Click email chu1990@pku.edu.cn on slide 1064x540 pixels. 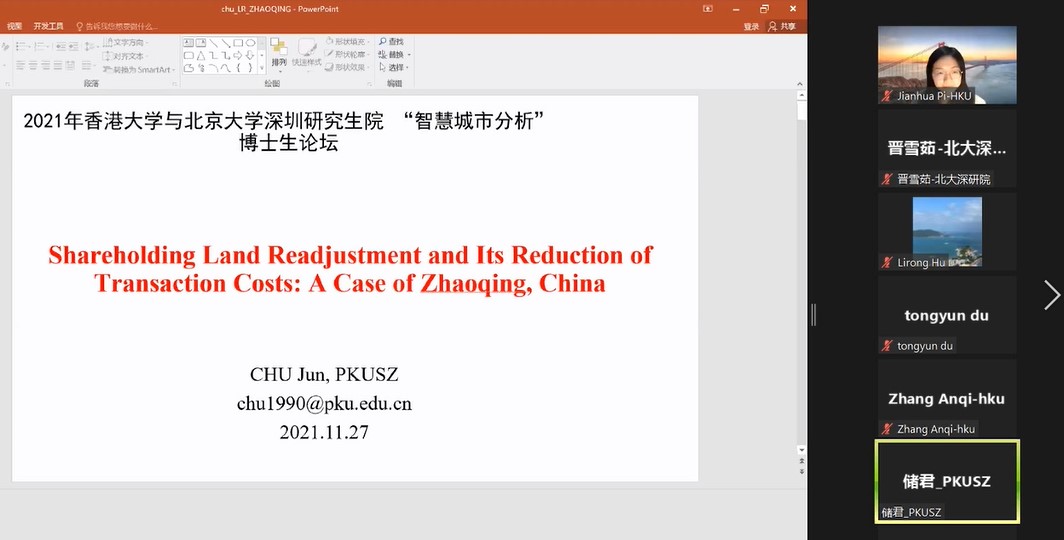tap(324, 404)
